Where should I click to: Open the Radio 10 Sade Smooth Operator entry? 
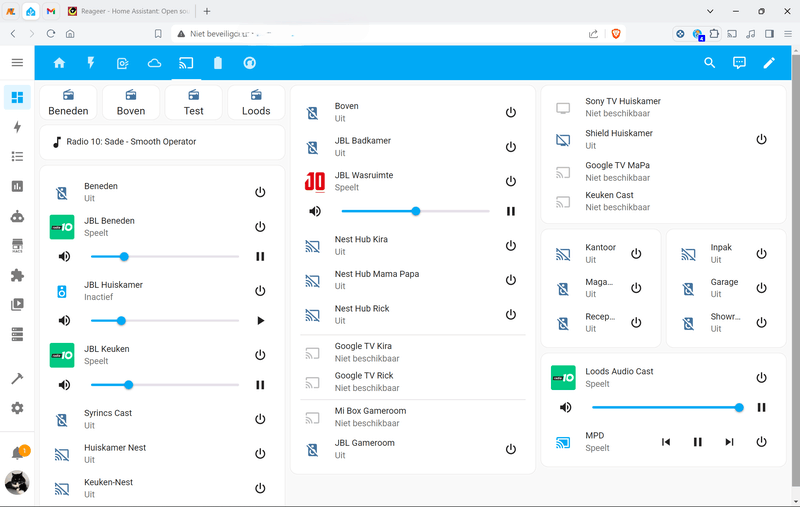click(x=162, y=142)
